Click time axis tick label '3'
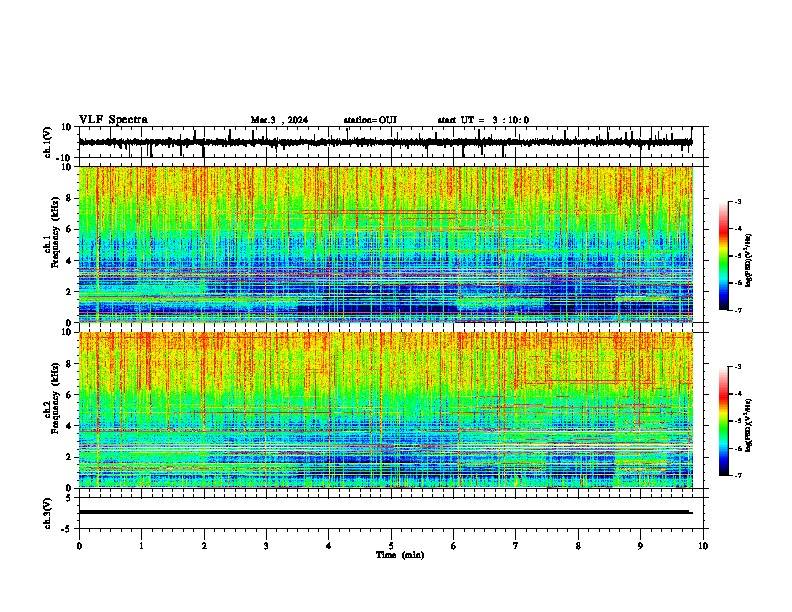This screenshot has width=792, height=612. [266, 546]
